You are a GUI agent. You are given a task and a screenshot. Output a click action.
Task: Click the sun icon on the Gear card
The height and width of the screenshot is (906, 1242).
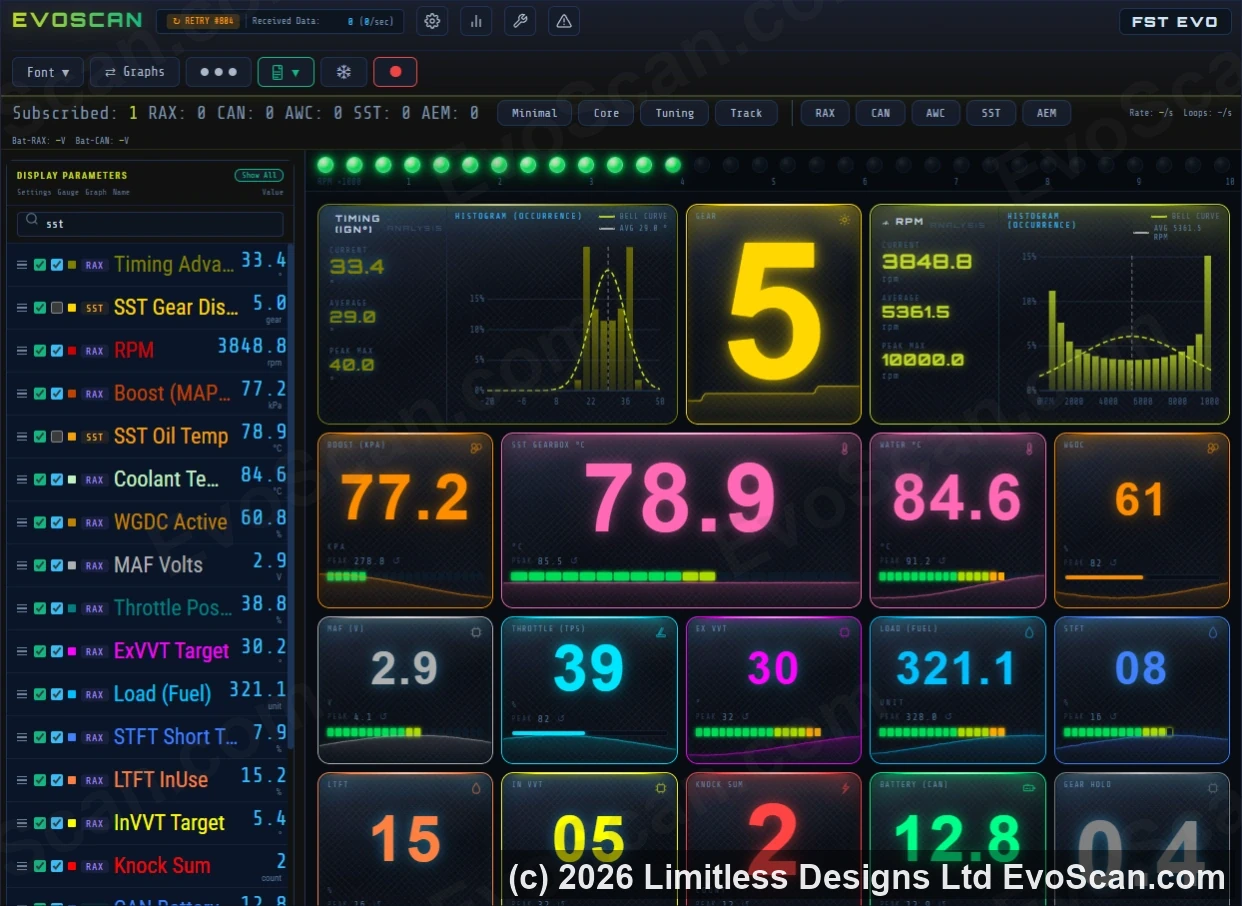click(845, 219)
